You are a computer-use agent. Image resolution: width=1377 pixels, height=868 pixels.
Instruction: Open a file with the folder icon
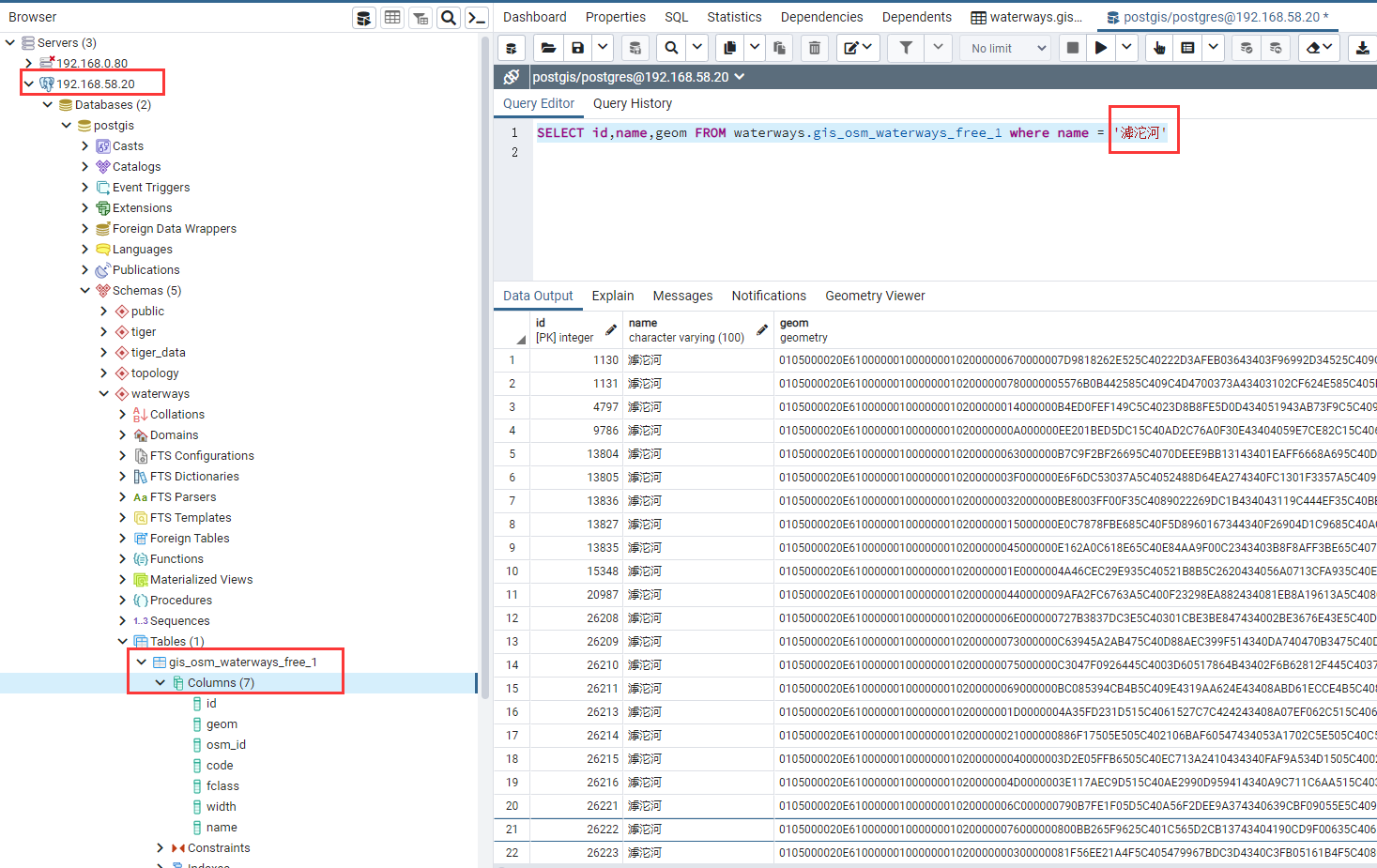point(548,48)
